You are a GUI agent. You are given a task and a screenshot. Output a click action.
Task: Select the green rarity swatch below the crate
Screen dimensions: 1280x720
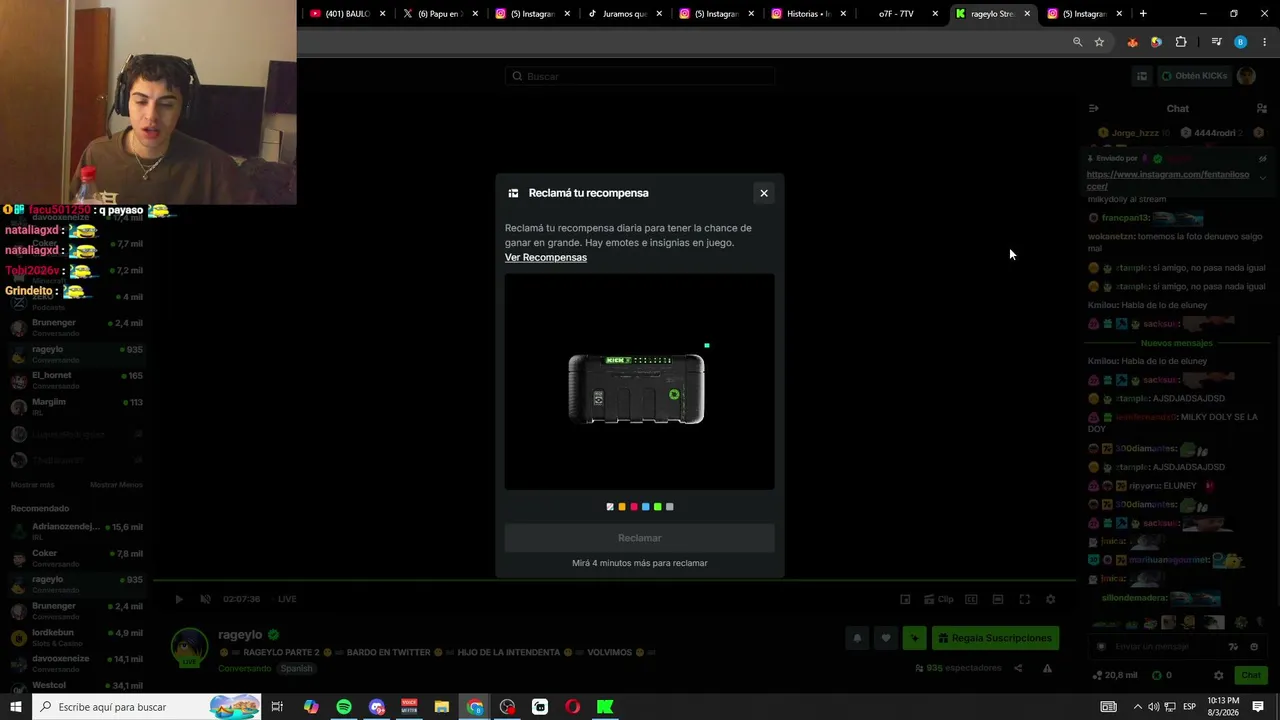click(x=658, y=507)
